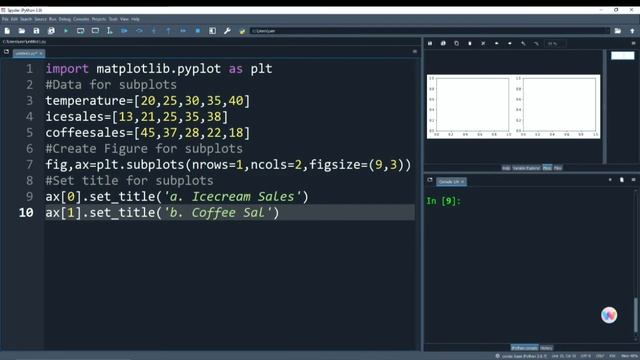This screenshot has width=640, height=360.
Task: Click the debug step-over icon
Action: (x=139, y=31)
